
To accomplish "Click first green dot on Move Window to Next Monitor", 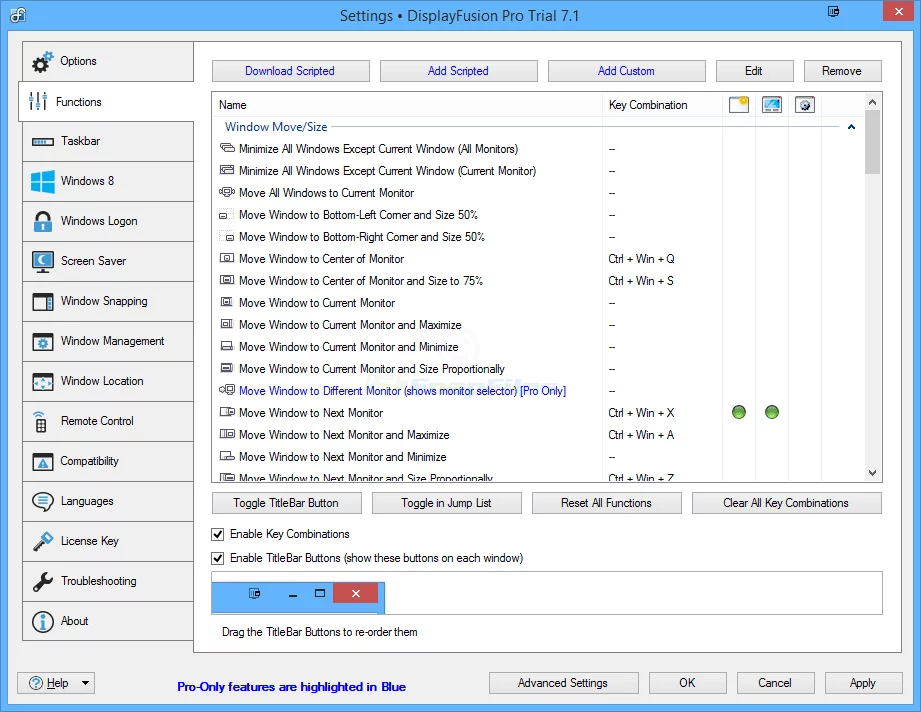I will pyautogui.click(x=739, y=412).
